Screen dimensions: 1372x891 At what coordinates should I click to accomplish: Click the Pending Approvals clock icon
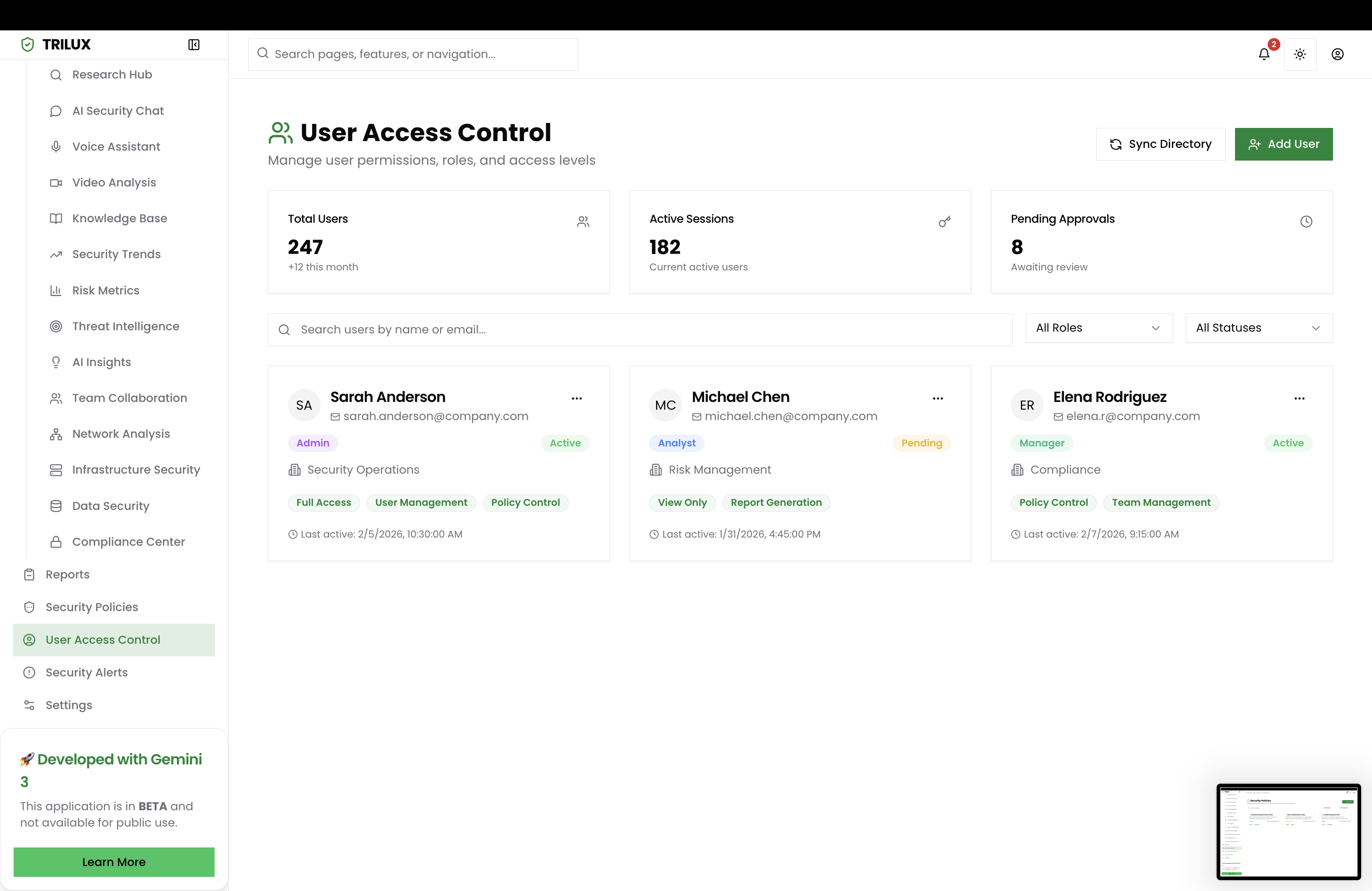1306,221
